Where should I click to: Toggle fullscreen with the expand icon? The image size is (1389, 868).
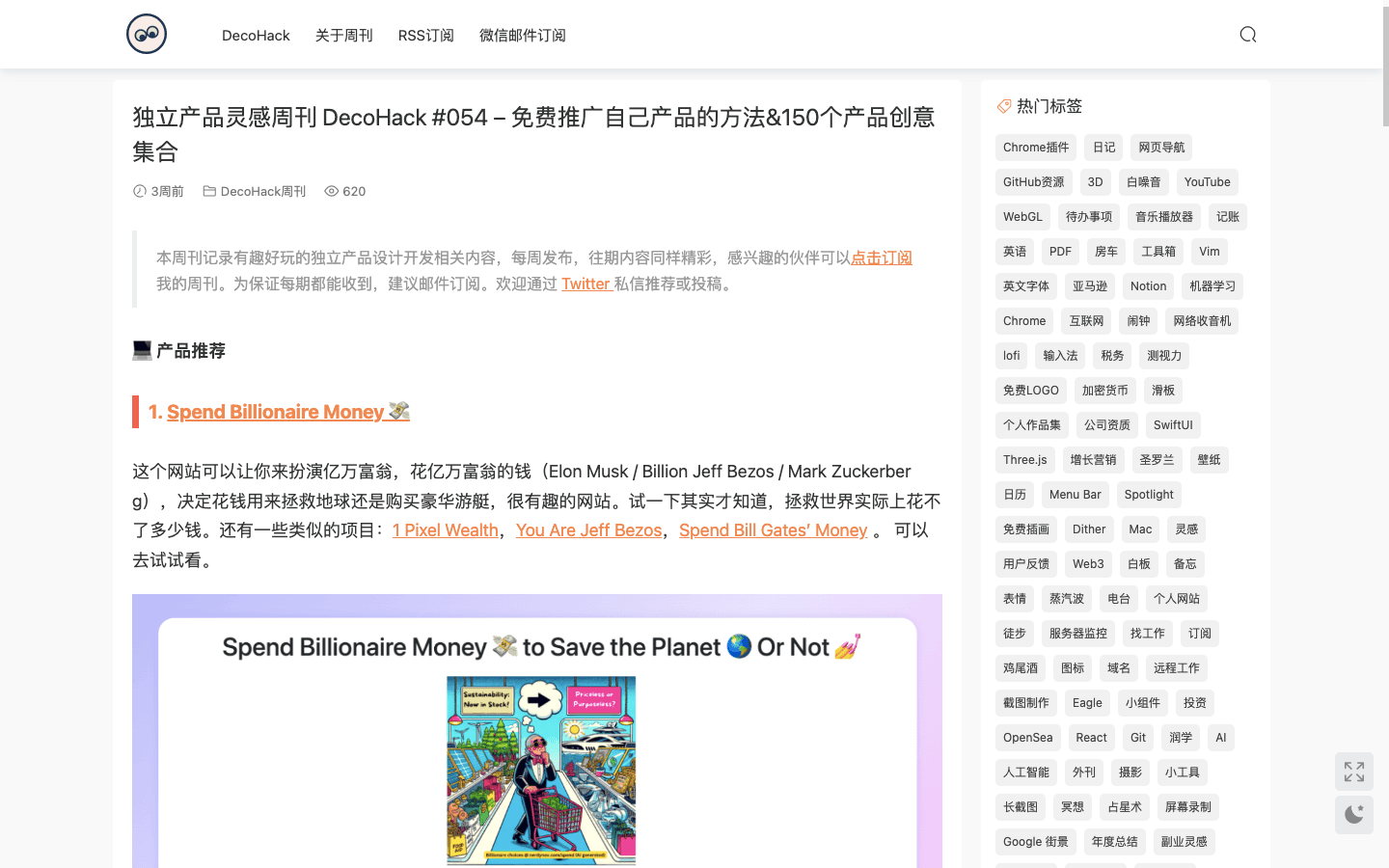point(1354,772)
